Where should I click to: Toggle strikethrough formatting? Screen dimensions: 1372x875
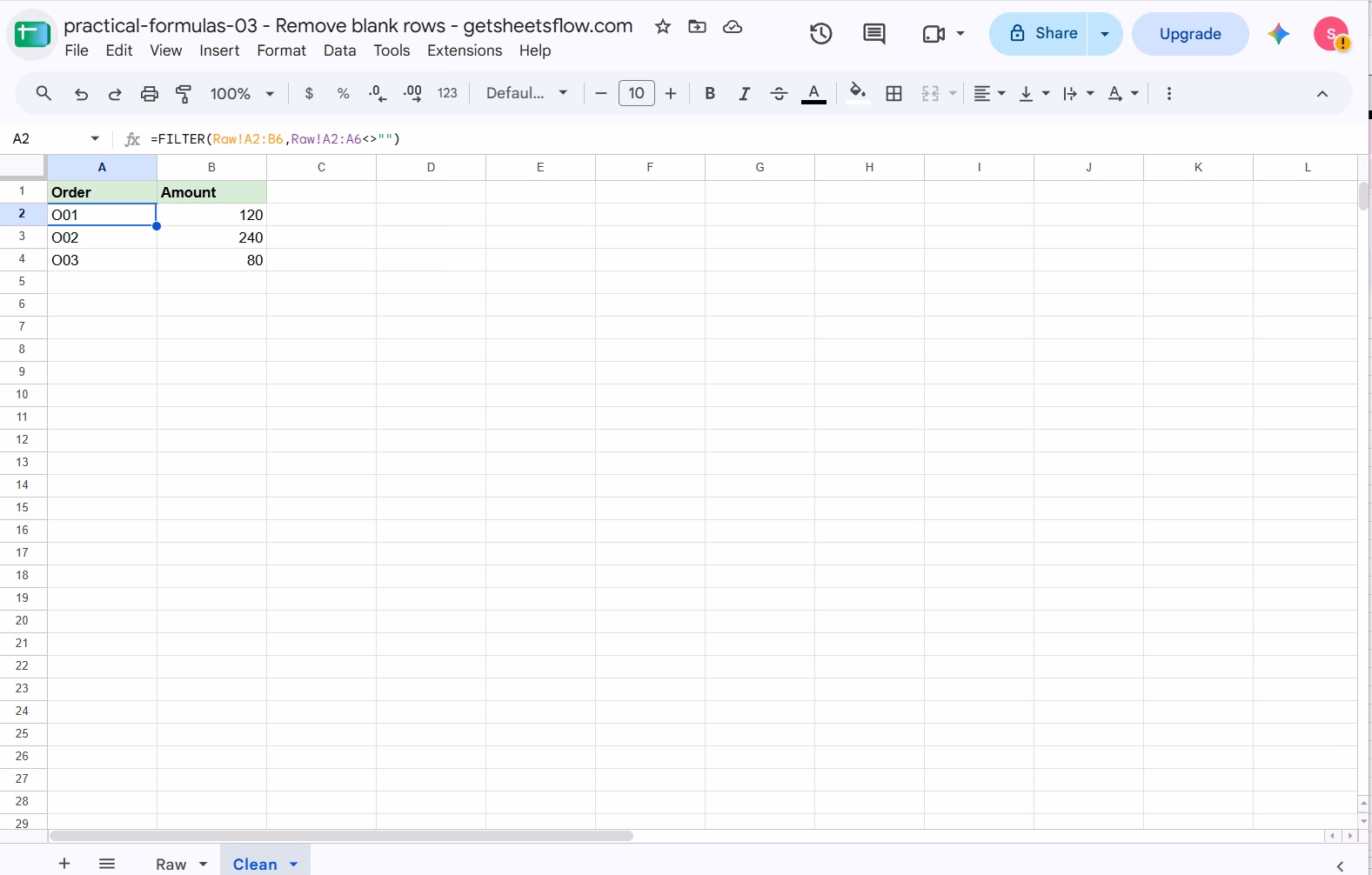point(779,93)
